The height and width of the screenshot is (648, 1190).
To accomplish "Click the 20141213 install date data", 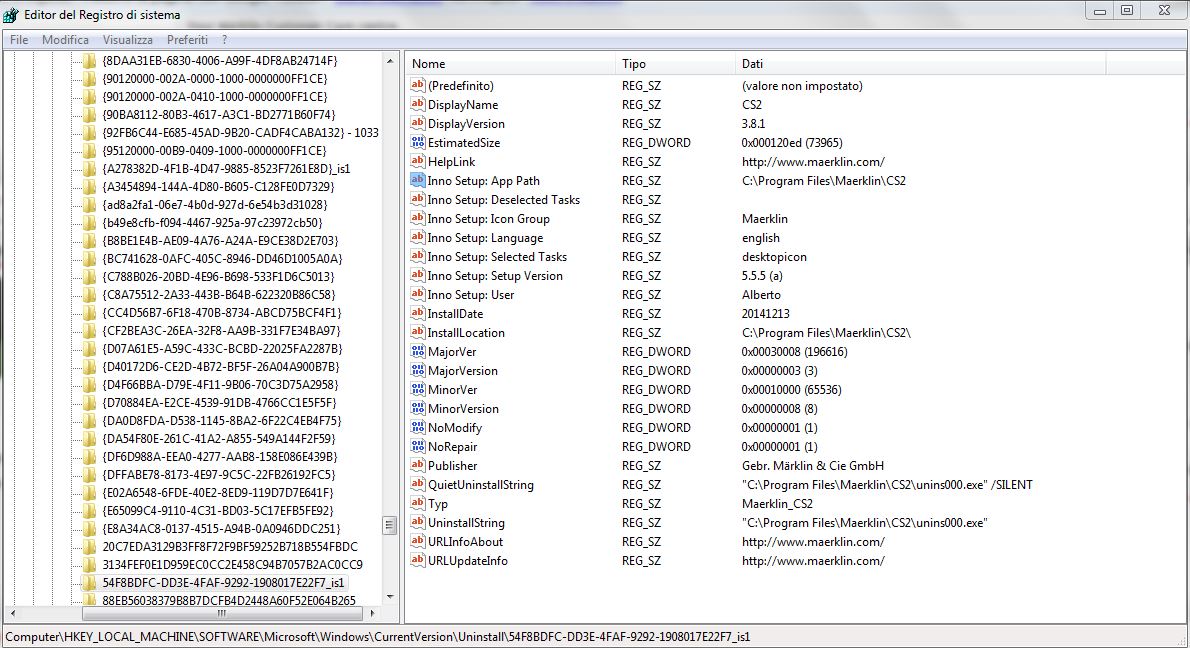I will coord(765,313).
